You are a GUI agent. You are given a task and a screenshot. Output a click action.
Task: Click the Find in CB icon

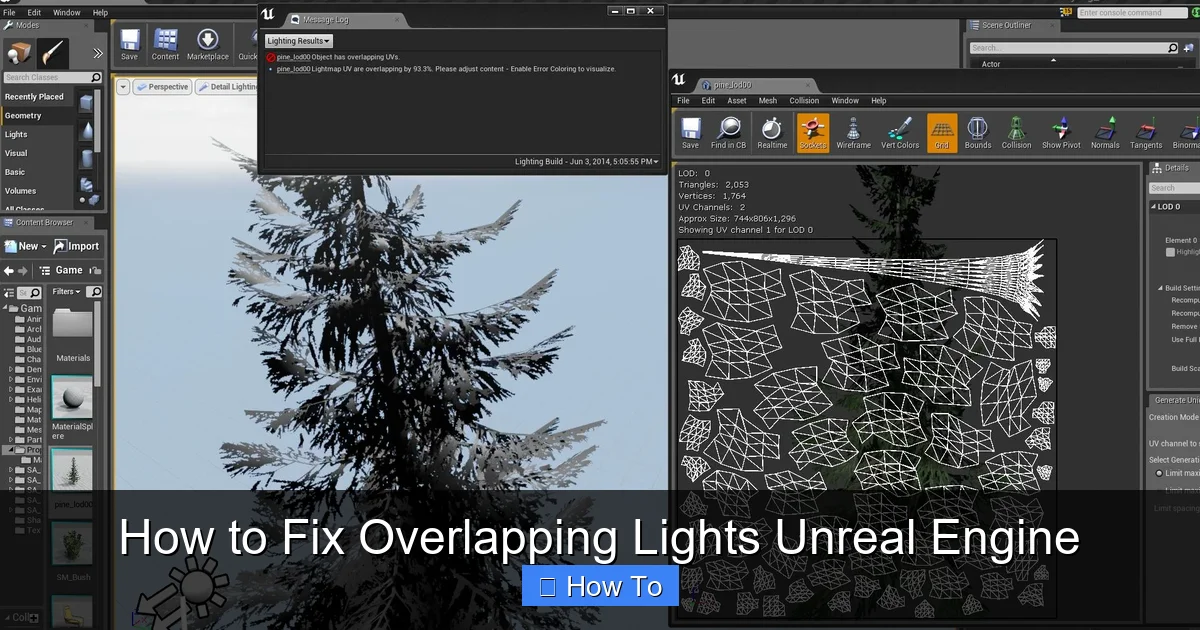tap(727, 131)
